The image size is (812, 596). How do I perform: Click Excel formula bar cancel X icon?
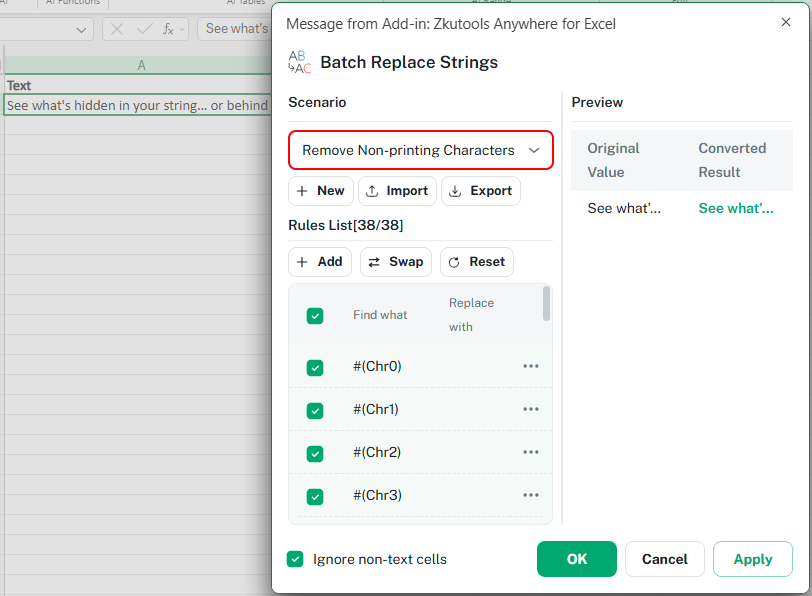pyautogui.click(x=117, y=29)
